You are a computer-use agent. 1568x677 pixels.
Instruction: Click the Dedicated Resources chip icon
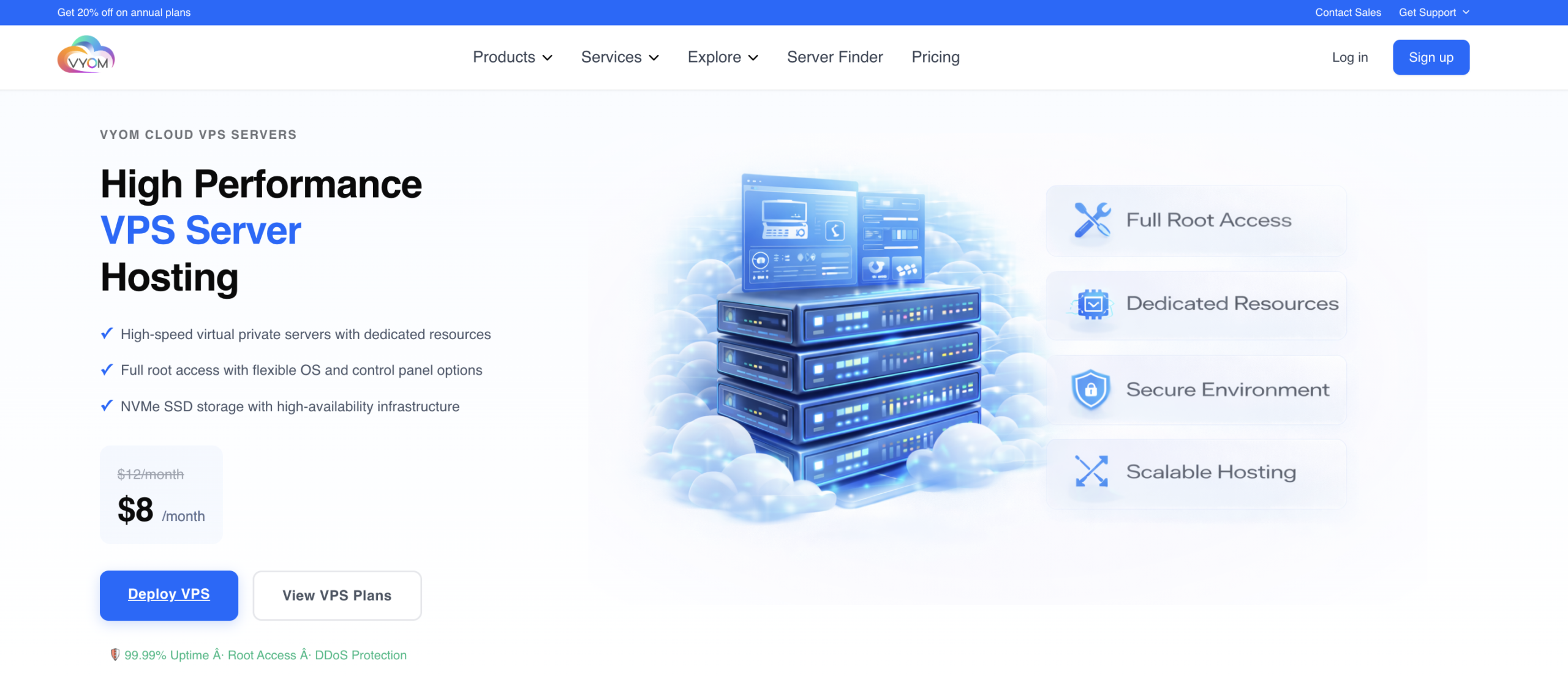coord(1093,304)
